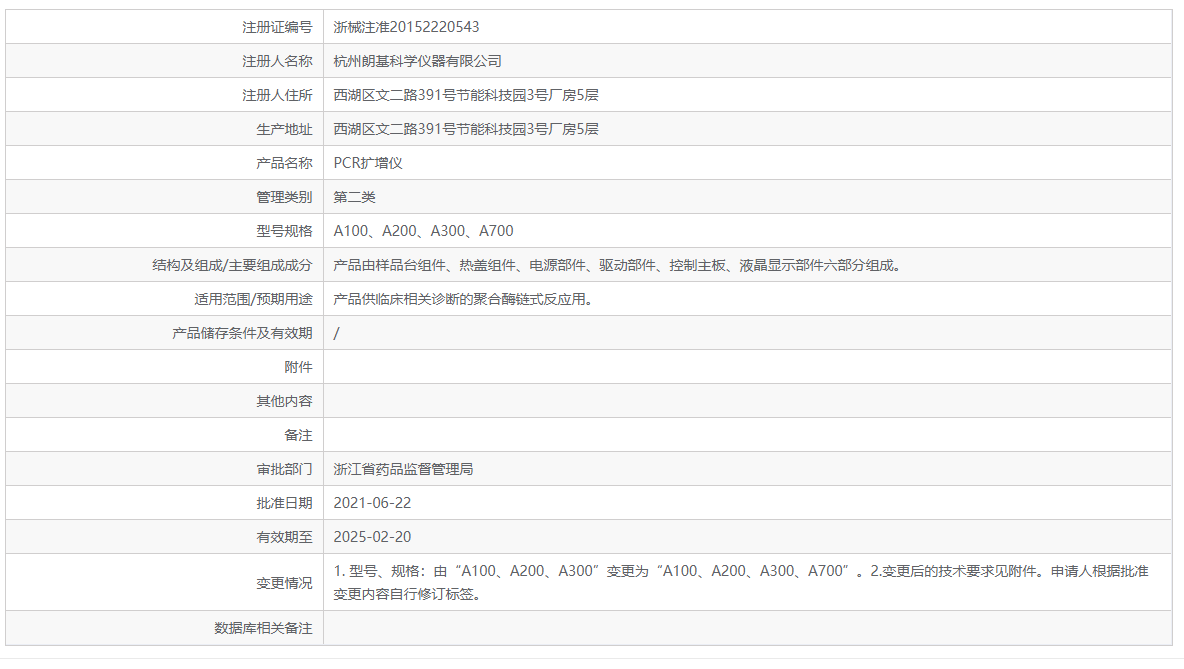Click the 注册证编号 row label

pos(290,27)
